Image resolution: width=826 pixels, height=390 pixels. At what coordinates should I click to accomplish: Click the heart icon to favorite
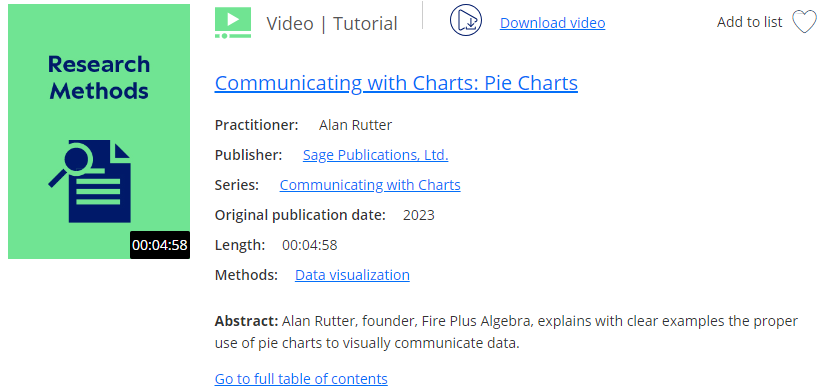point(804,23)
